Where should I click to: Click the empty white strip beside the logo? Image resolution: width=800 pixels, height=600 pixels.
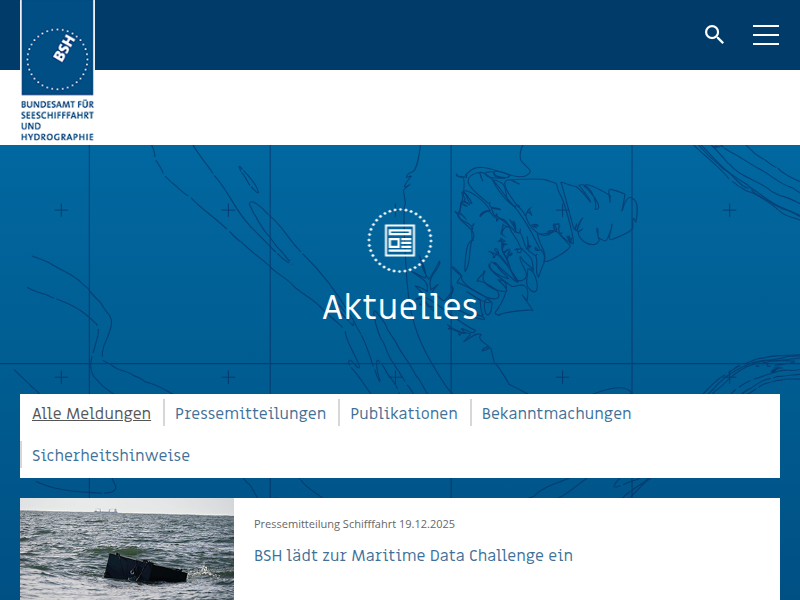[x=450, y=107]
